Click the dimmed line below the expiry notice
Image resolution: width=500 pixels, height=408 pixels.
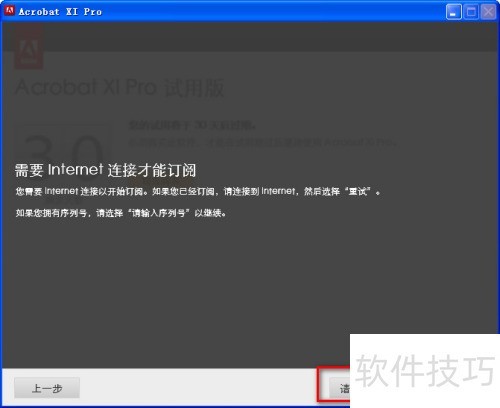(x=263, y=143)
